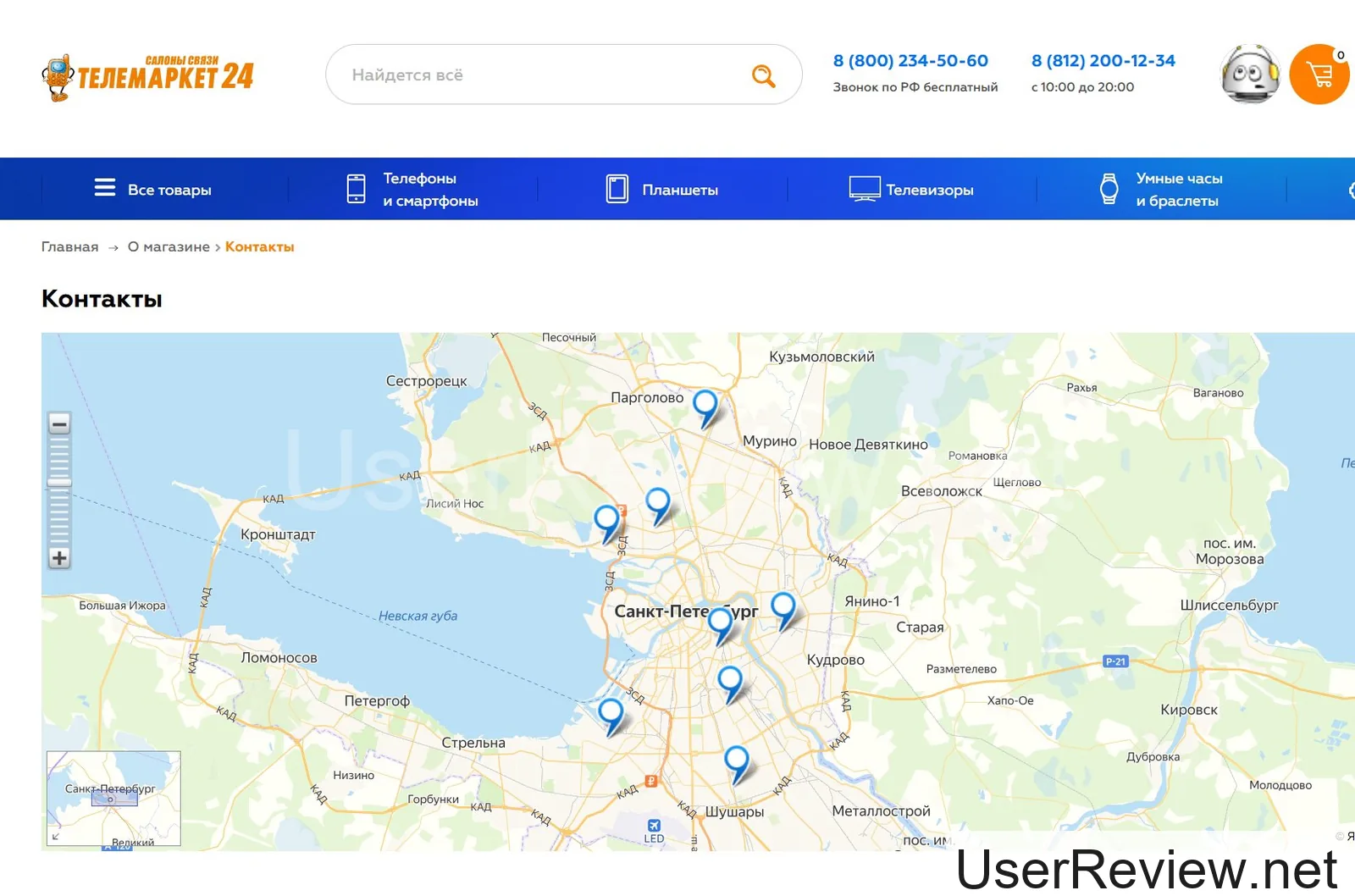Click the map zoom slider handle
Viewport: 1355px width, 896px height.
click(x=59, y=482)
